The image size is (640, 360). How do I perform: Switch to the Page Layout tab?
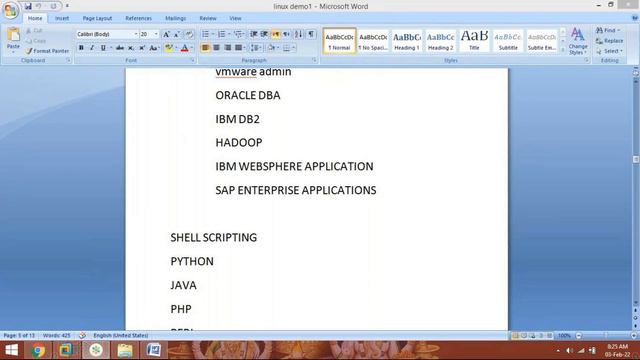pyautogui.click(x=97, y=18)
